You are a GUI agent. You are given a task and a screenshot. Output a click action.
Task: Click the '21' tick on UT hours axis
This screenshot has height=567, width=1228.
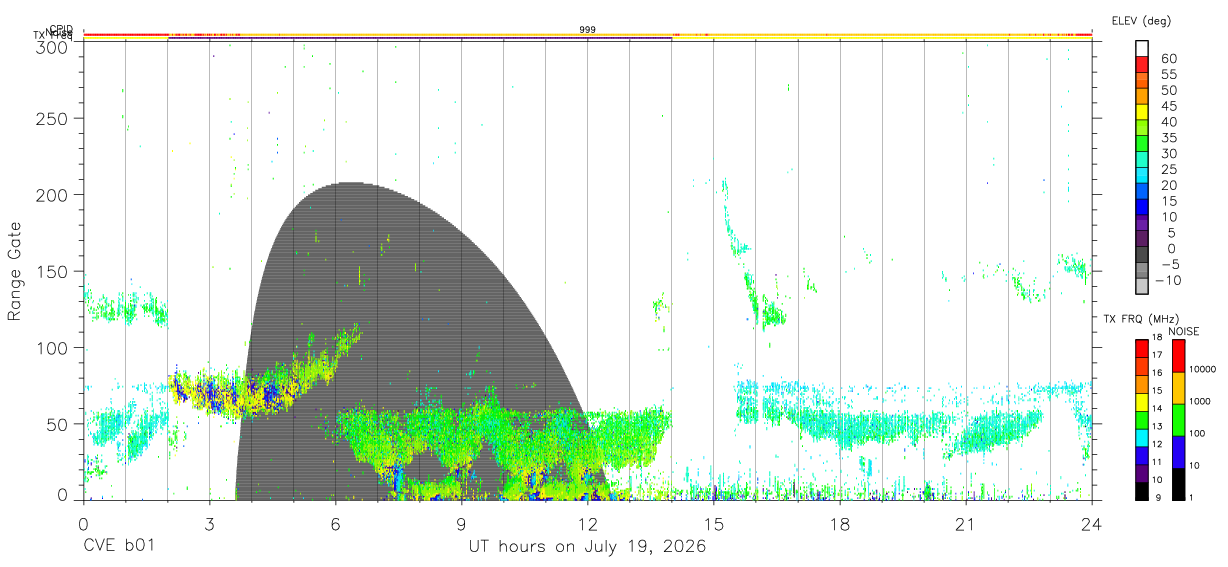click(x=965, y=524)
